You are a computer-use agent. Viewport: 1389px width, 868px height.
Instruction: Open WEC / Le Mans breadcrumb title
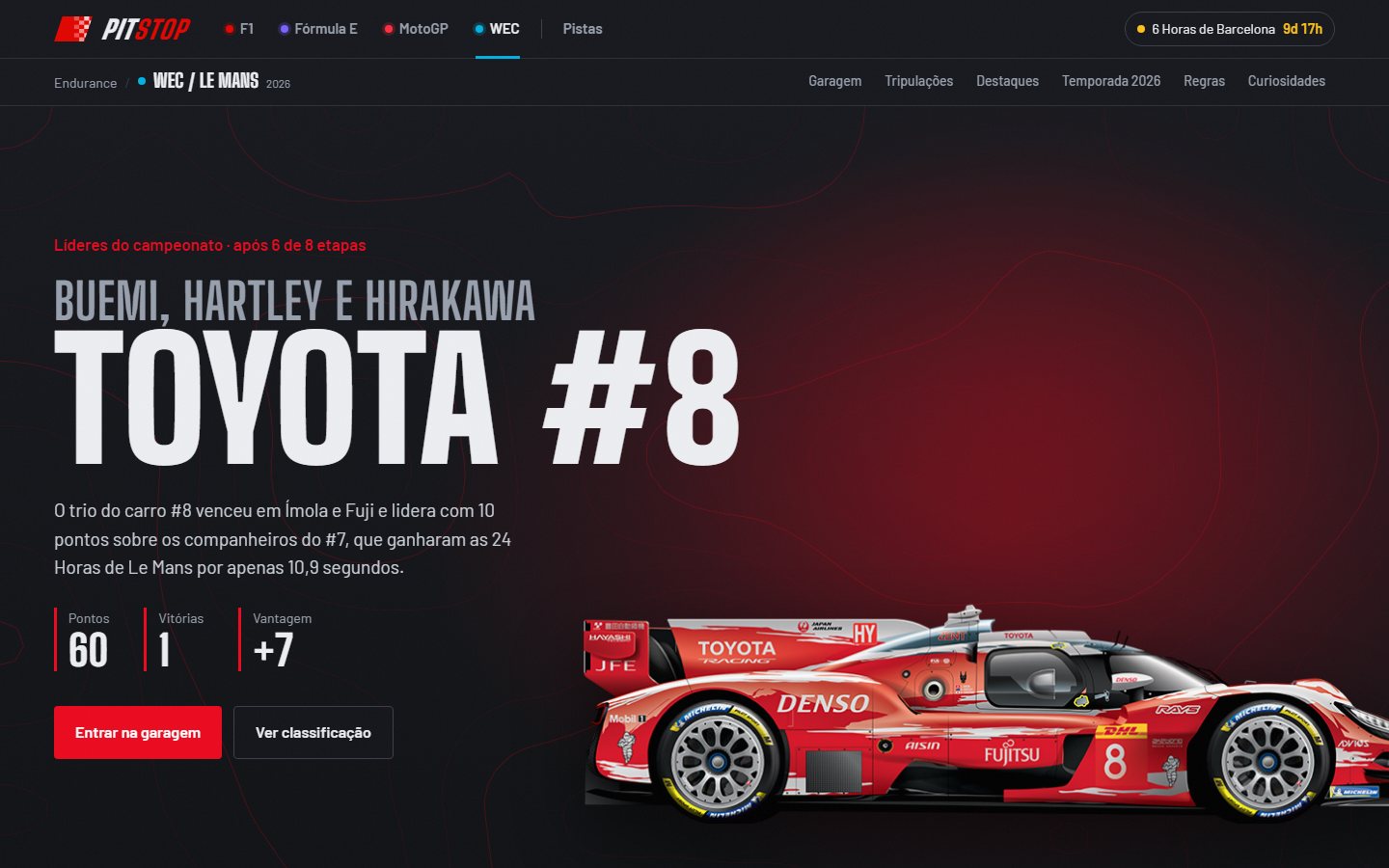click(x=205, y=81)
